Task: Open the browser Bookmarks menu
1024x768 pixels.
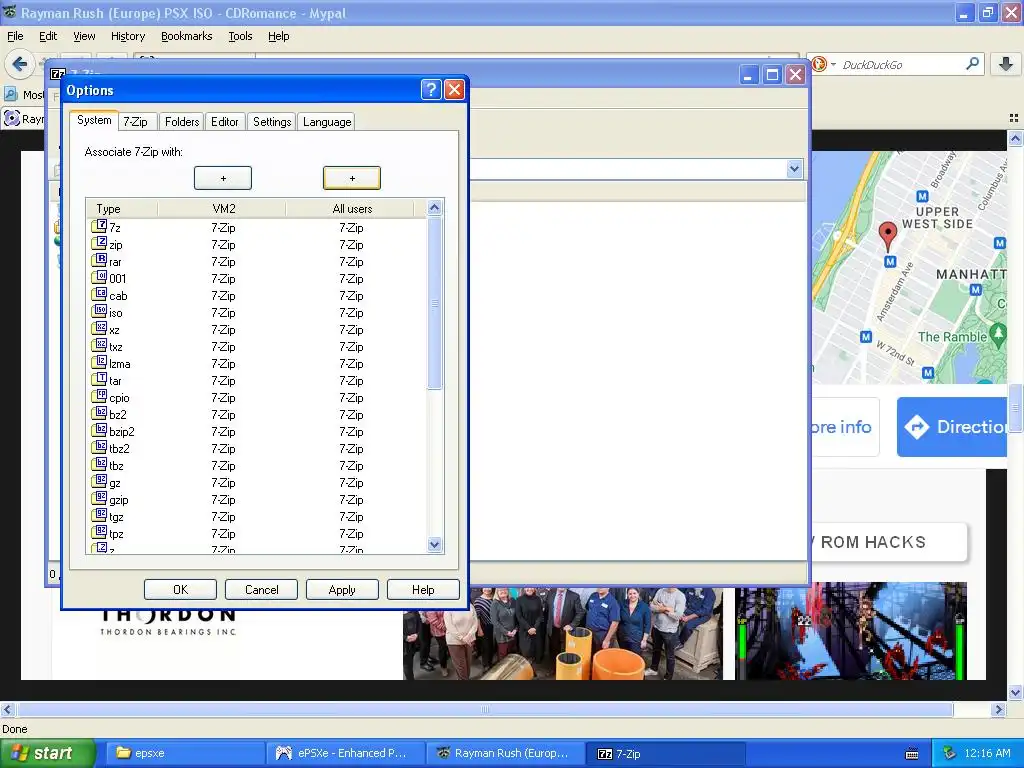Action: 187,37
